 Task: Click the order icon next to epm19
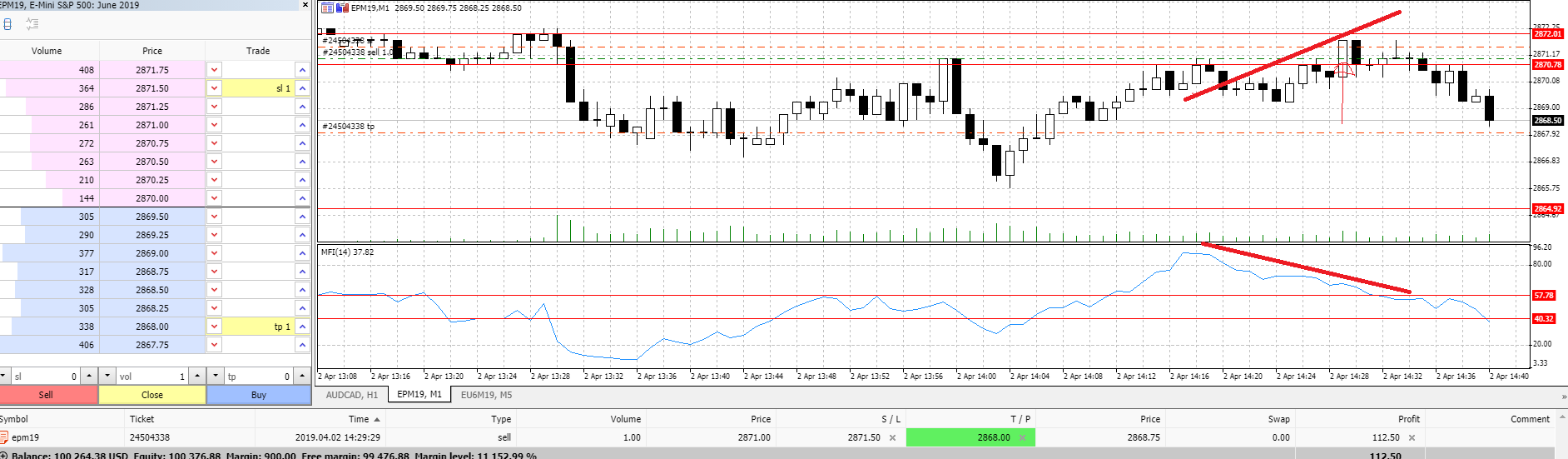[x=3, y=437]
